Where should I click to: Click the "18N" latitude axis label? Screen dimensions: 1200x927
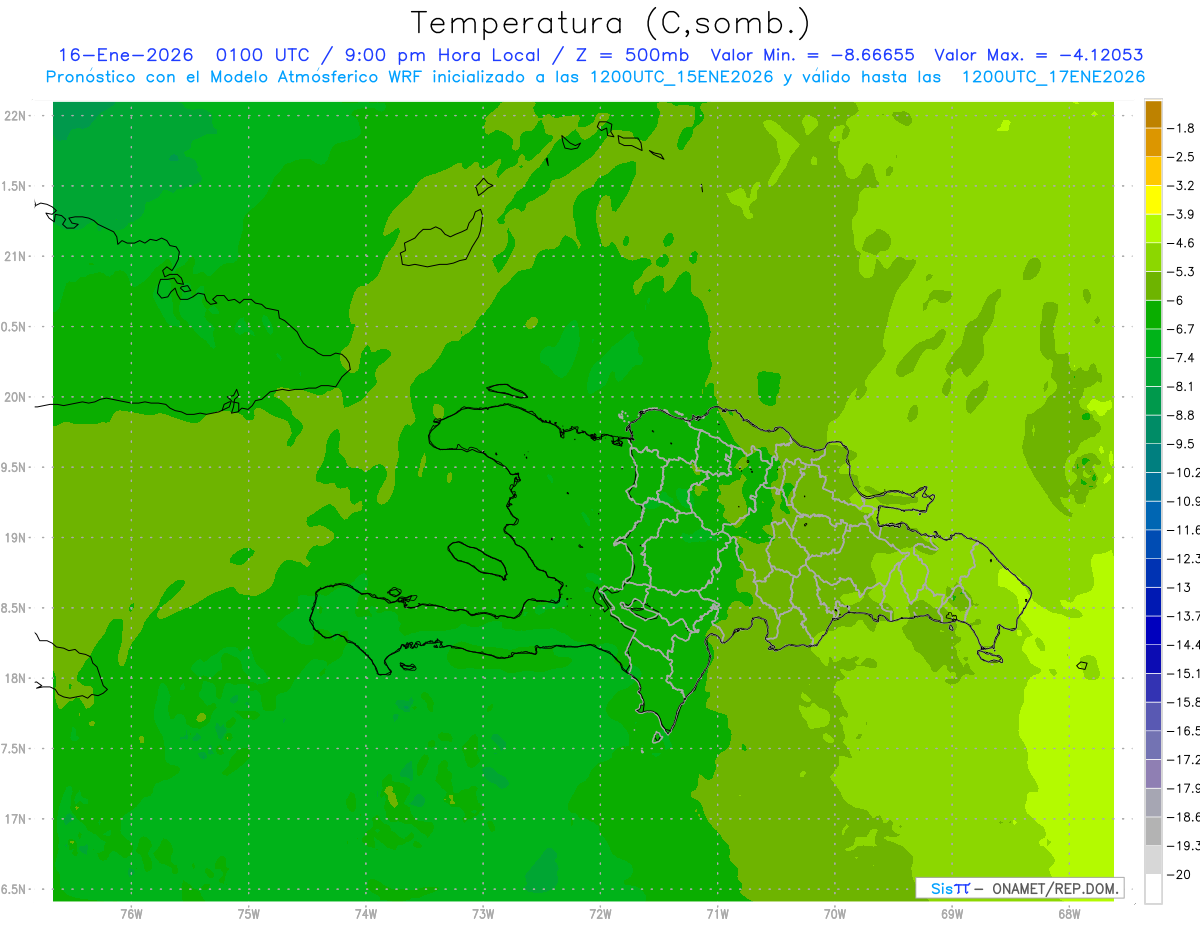(15, 678)
